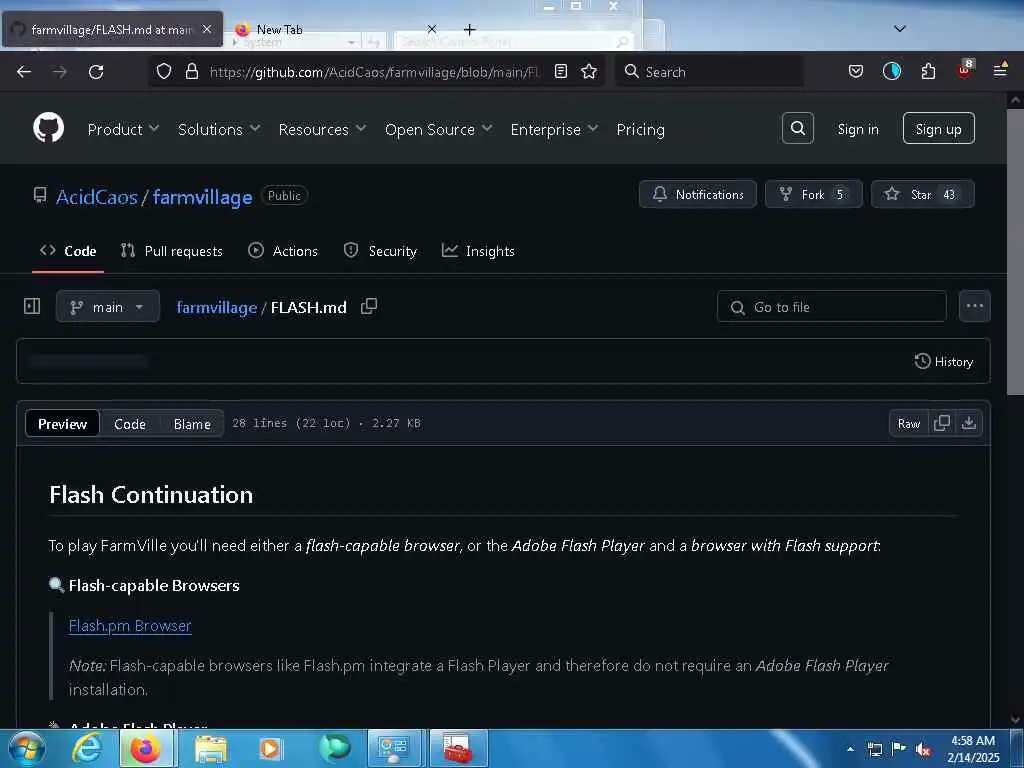Expand the Product menu
This screenshot has width=1024, height=768.
coord(123,129)
